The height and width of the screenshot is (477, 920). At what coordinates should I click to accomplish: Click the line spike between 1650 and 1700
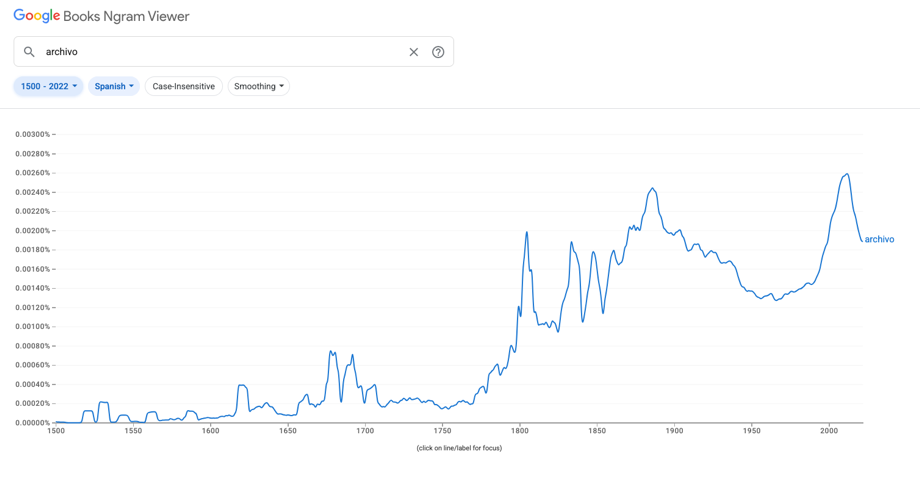point(331,351)
